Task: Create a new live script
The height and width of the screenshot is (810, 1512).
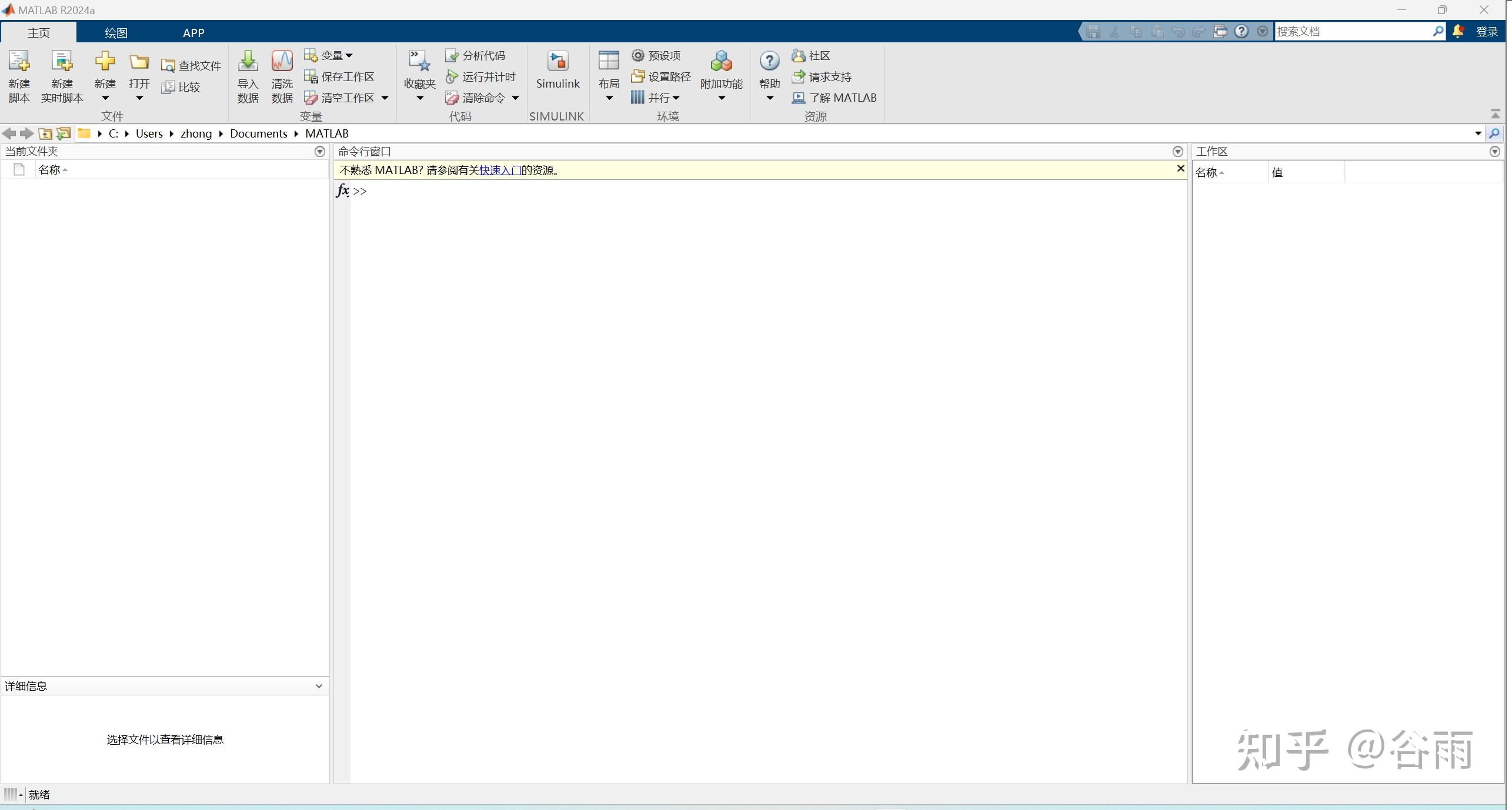Action: pyautogui.click(x=61, y=76)
